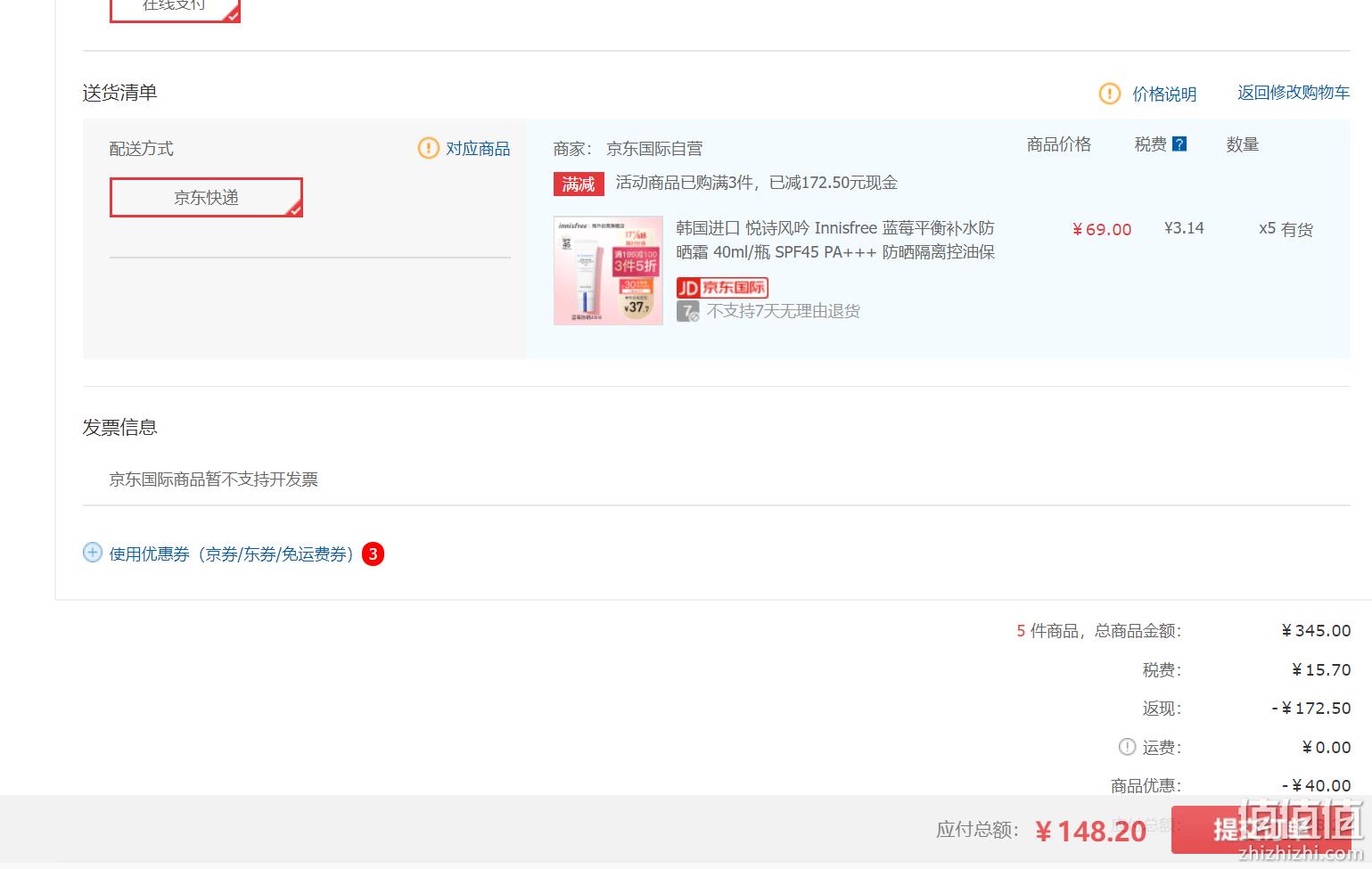Screen dimensions: 1372x869
Task: Select the 在线支付 payment option
Action: [175, 9]
